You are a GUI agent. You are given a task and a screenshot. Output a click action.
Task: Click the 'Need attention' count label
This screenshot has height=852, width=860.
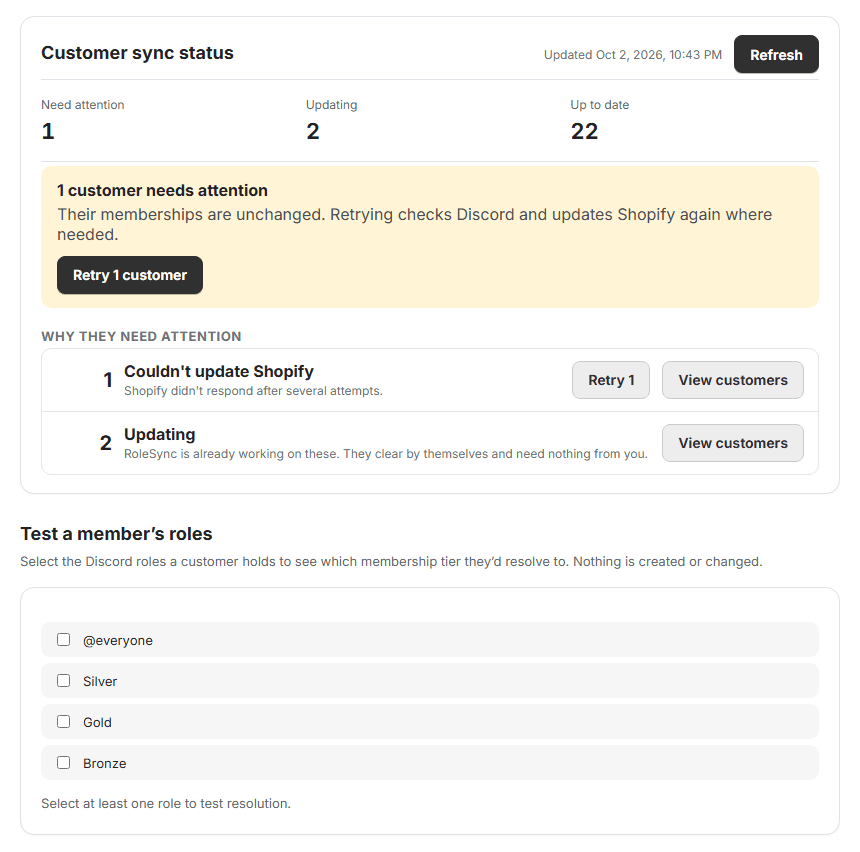pos(83,105)
